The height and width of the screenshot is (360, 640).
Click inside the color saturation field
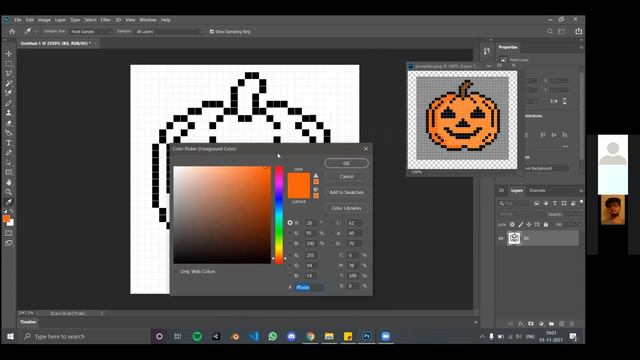click(x=222, y=215)
